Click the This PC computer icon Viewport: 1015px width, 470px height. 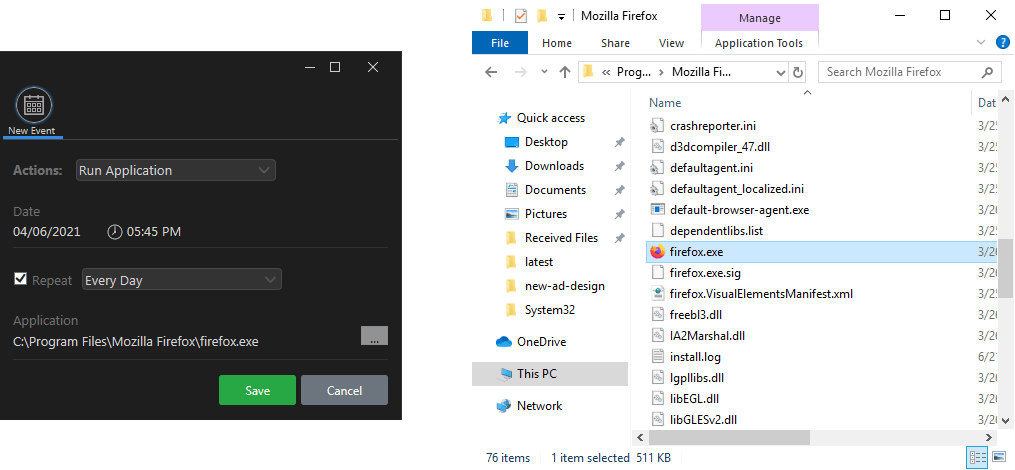[x=505, y=374]
